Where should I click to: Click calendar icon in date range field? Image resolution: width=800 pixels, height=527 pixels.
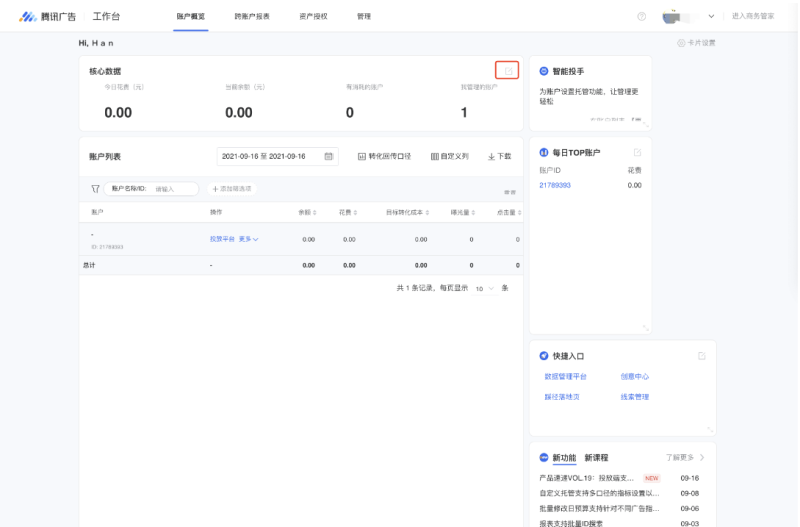click(x=329, y=156)
